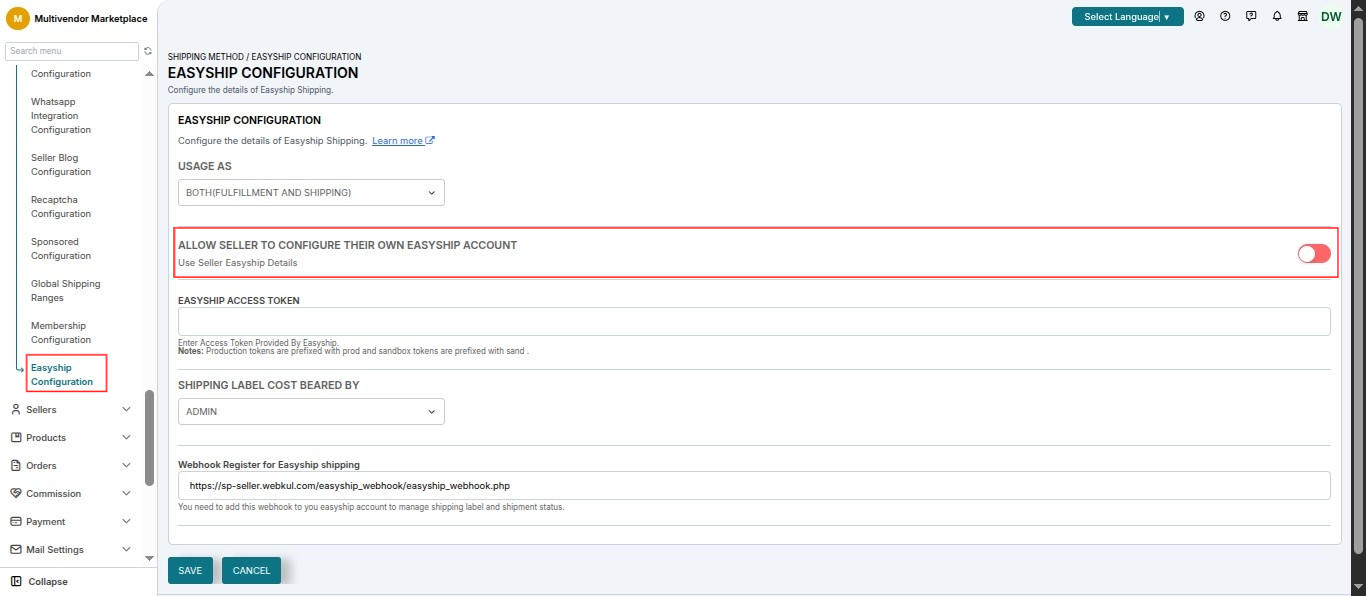Click the sidebar scroll down arrow

(x=150, y=558)
